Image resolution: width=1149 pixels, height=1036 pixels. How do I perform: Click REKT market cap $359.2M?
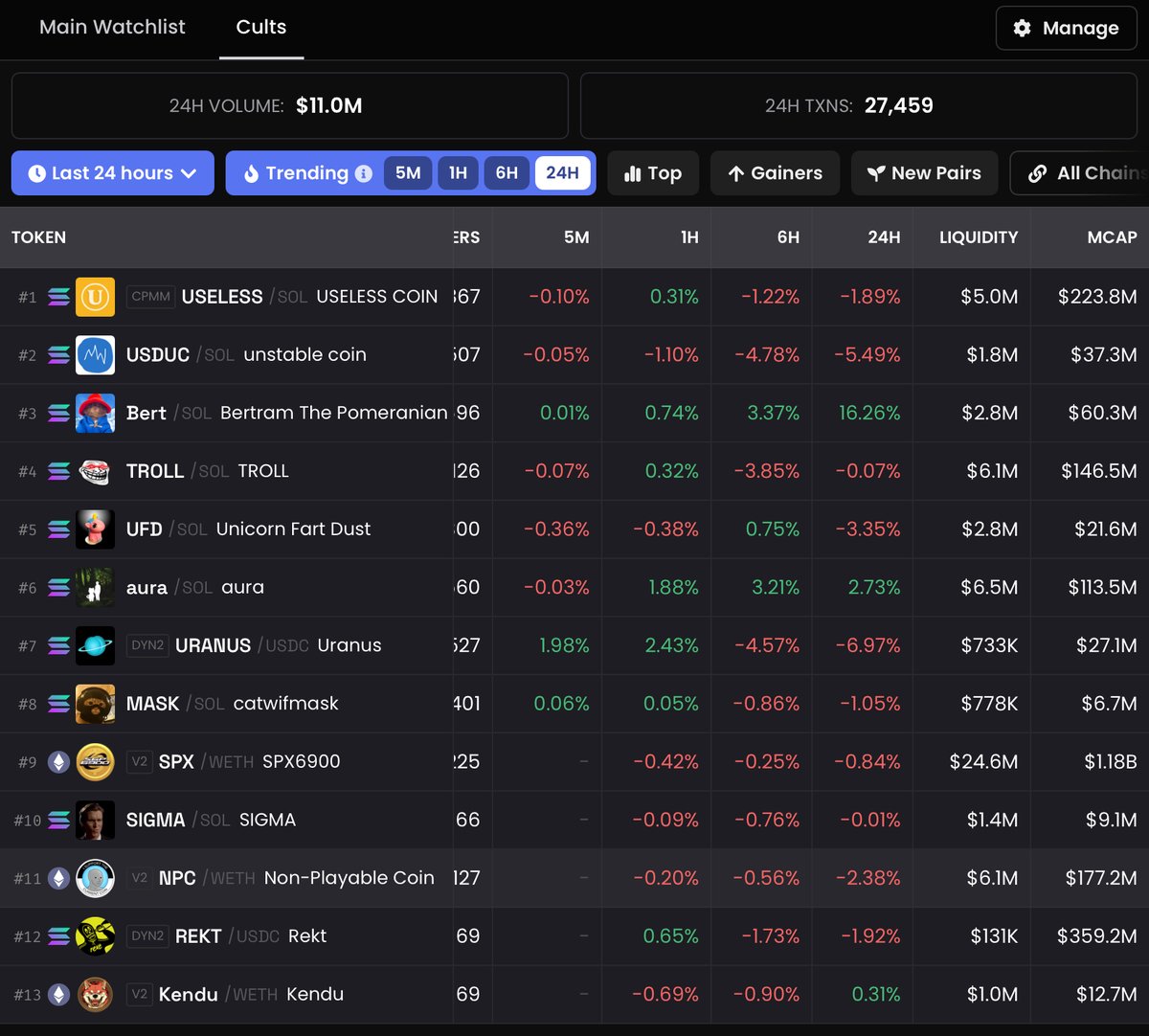point(1097,936)
